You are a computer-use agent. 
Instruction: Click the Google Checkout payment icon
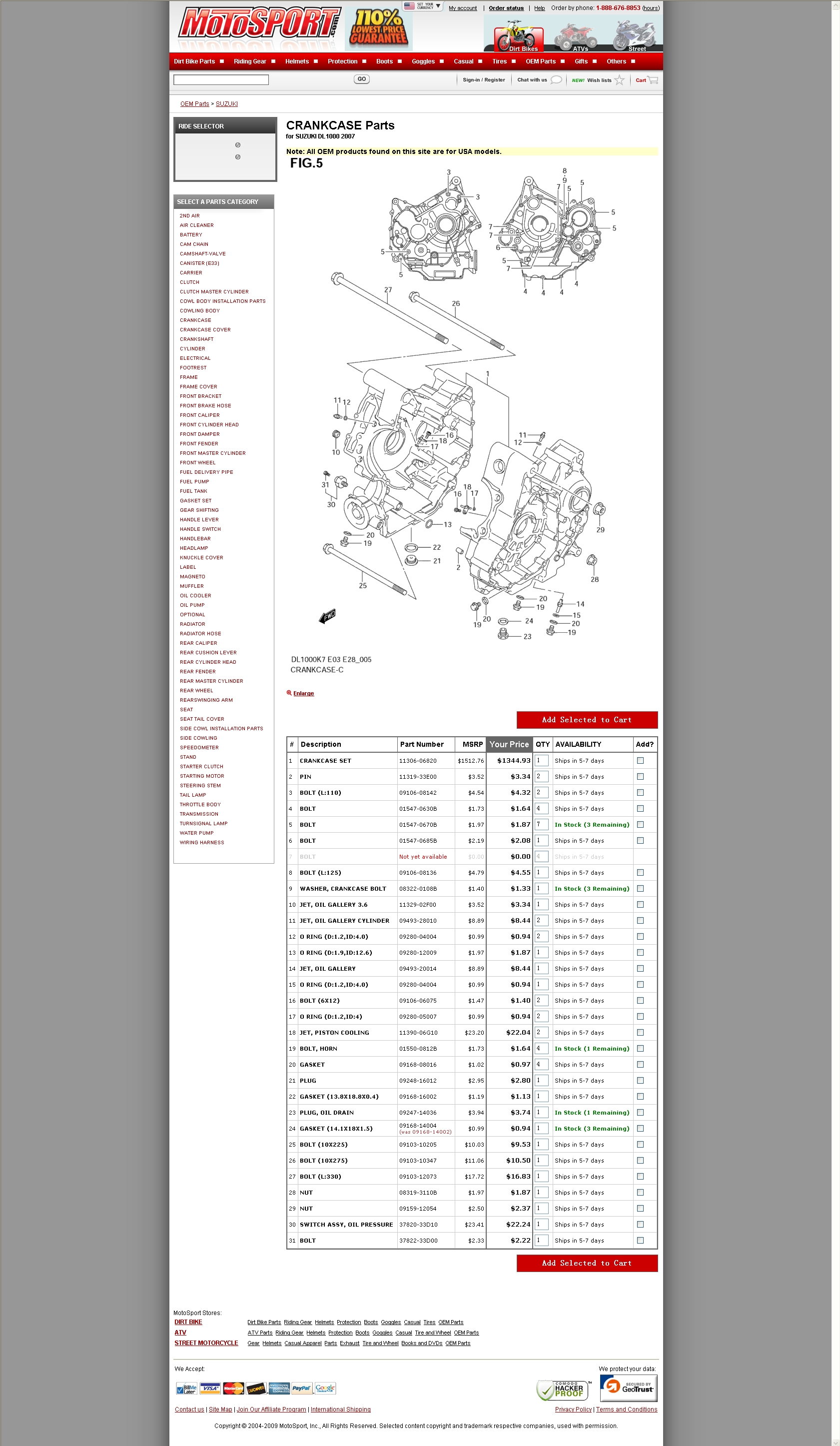(x=325, y=1389)
